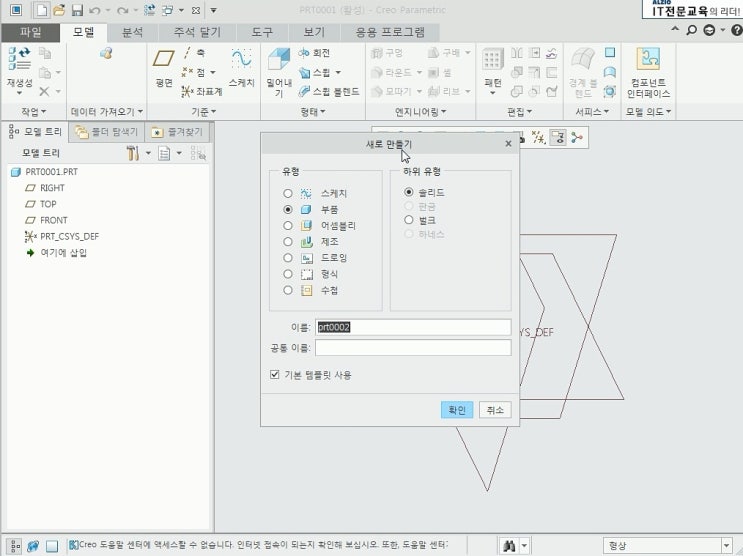Click the Regenerate (재생성) icon
This screenshot has width=743, height=556.
(x=19, y=70)
